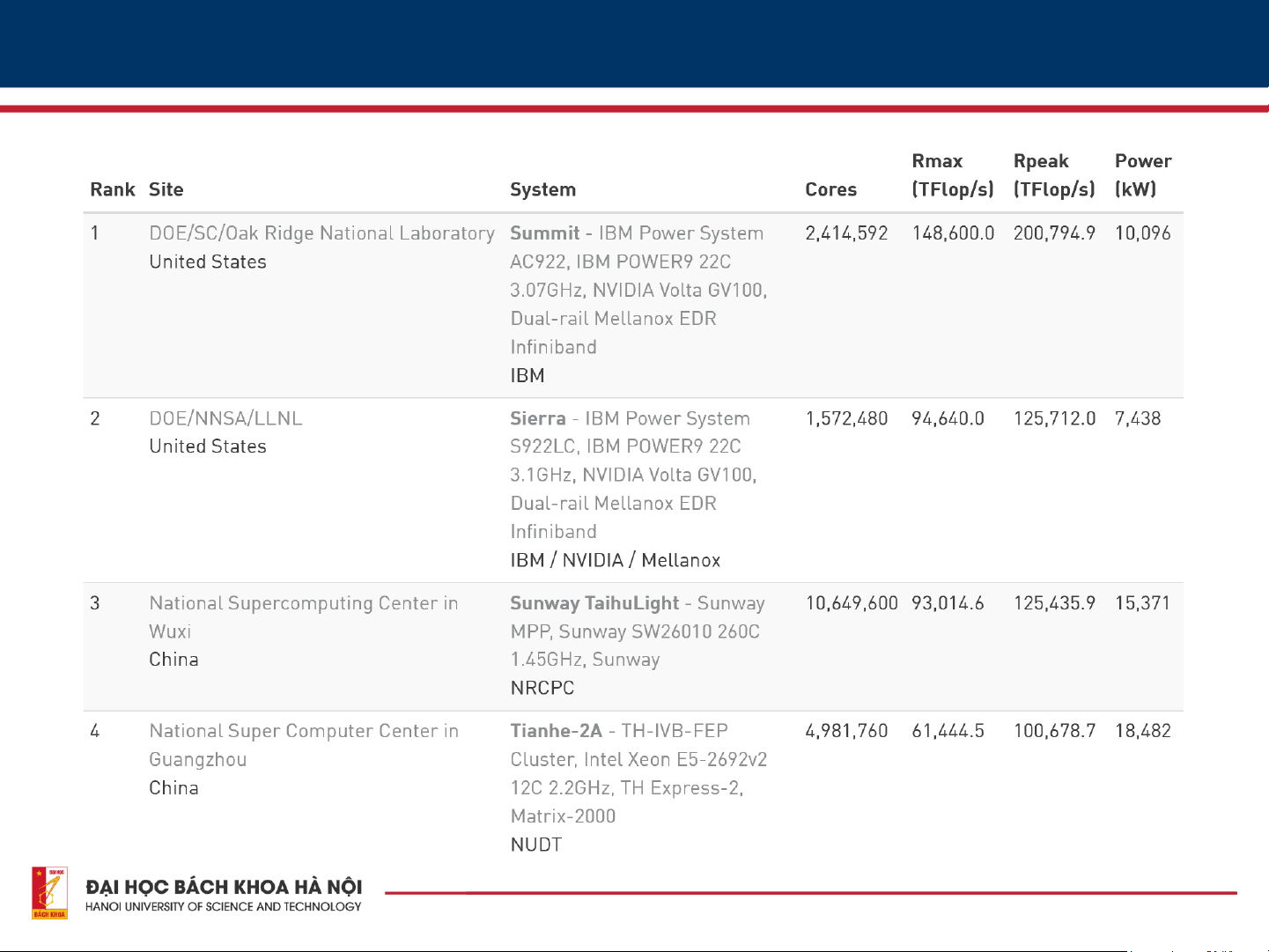The height and width of the screenshot is (952, 1269).
Task: Click the Rank column header
Action: [112, 189]
